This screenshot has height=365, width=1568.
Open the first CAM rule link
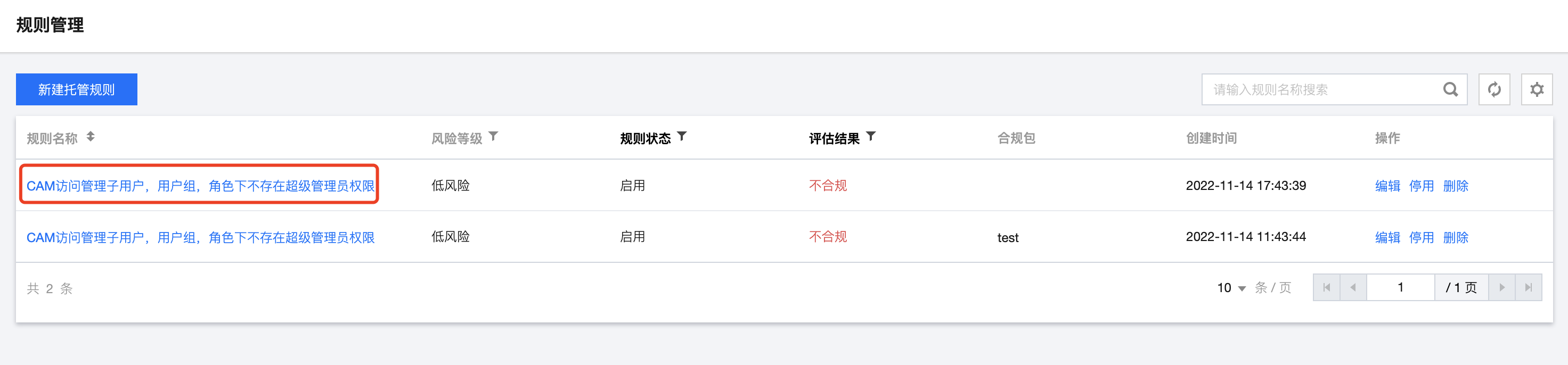[200, 186]
